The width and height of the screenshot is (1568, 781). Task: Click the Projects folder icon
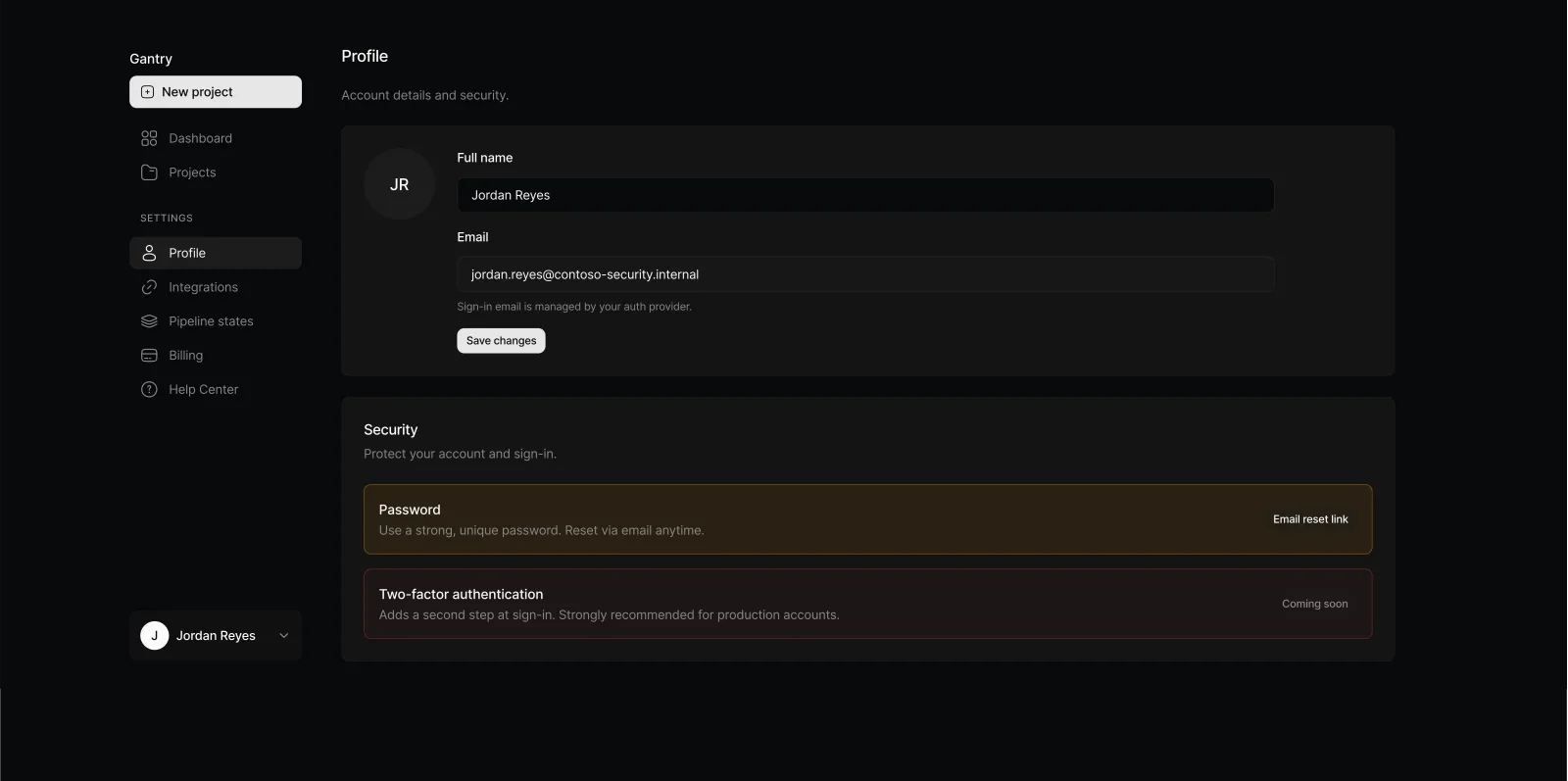[149, 172]
